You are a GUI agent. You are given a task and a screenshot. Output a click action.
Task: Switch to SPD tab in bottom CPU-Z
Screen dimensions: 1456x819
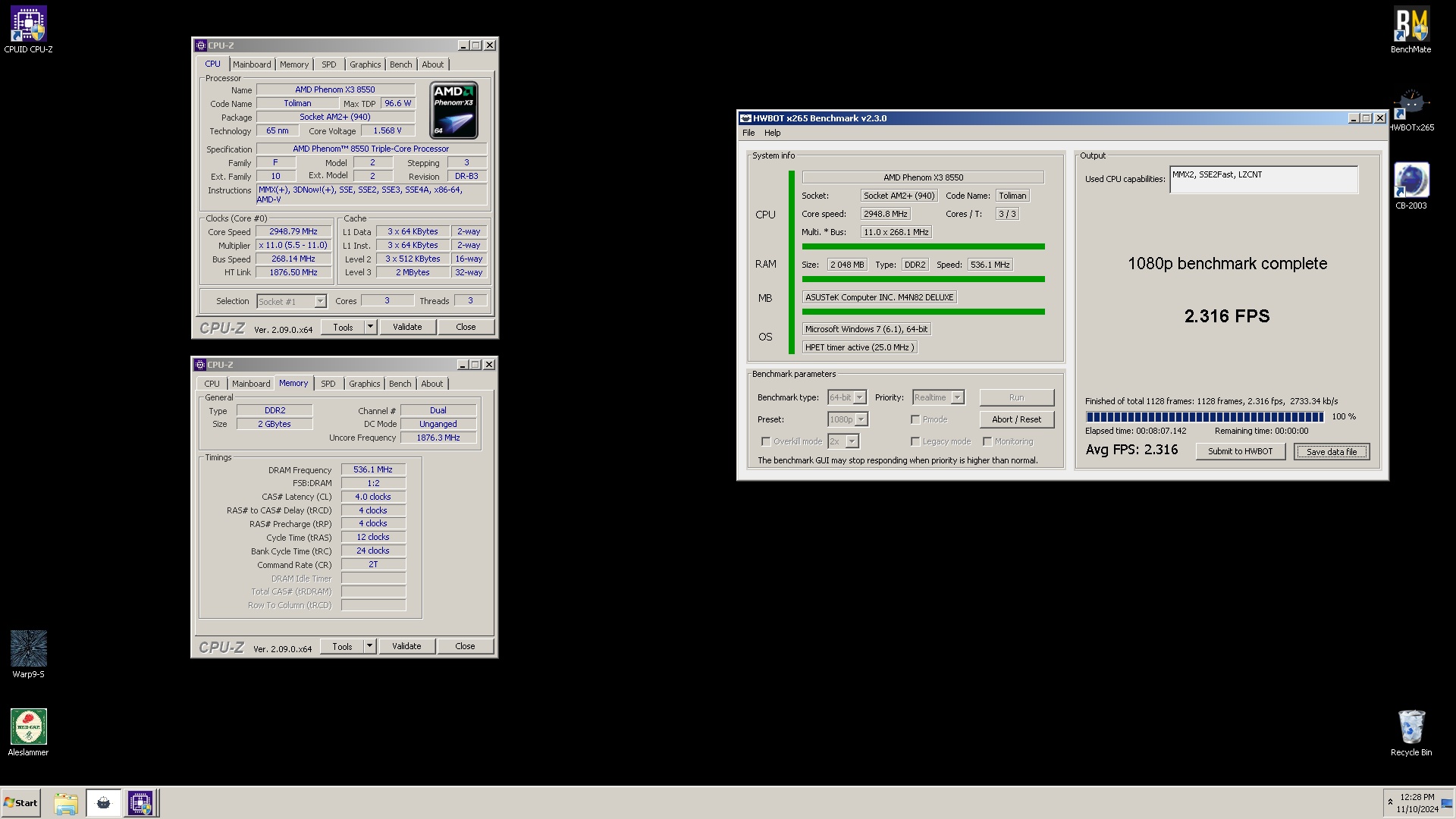point(328,384)
